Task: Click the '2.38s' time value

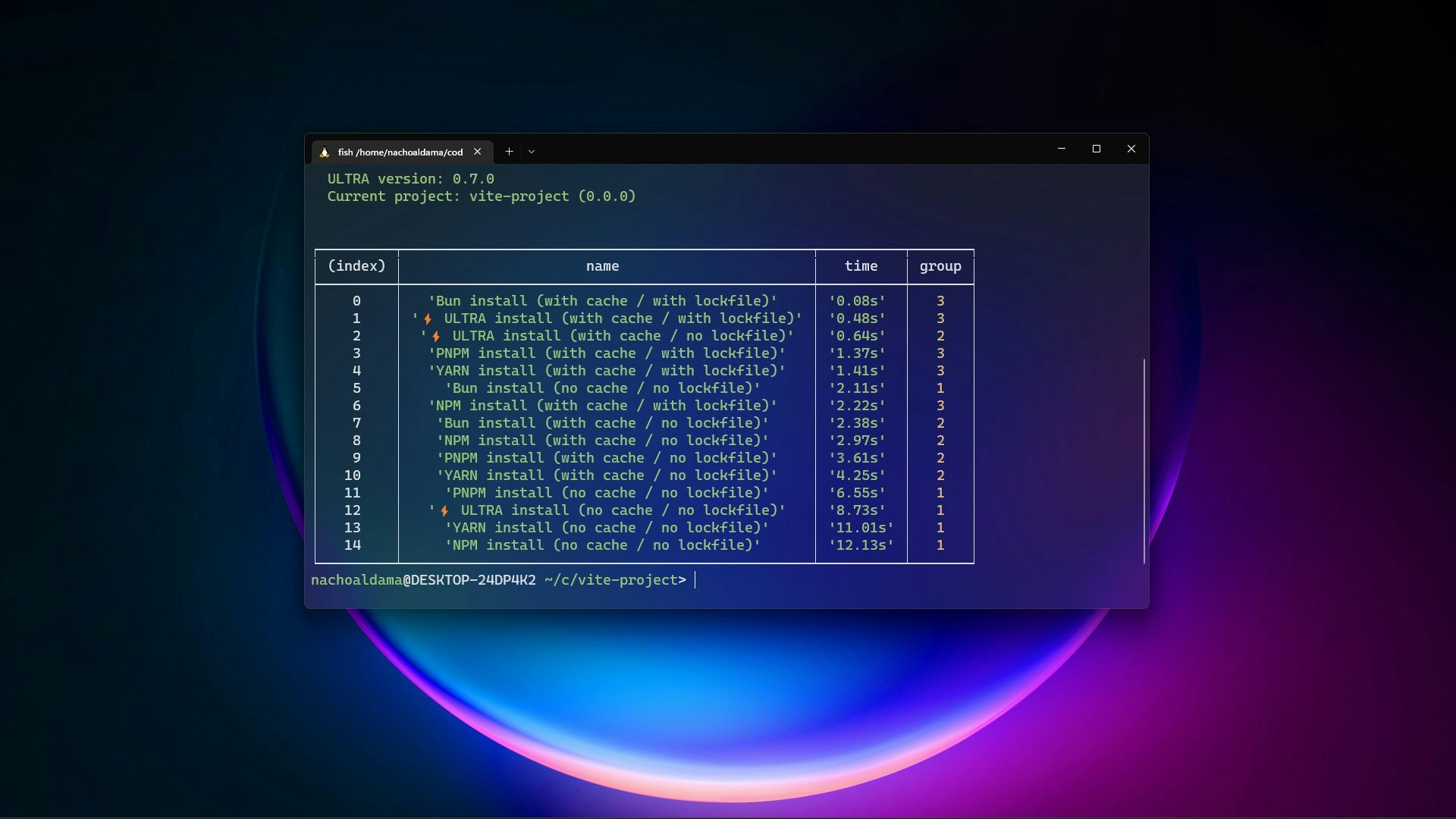Action: (x=857, y=423)
